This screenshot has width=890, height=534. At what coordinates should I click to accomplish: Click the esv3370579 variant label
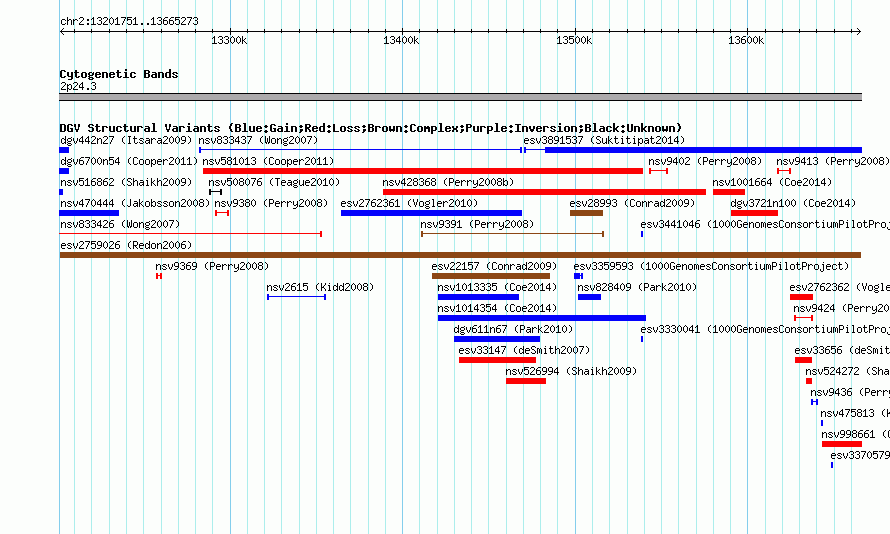click(x=860, y=455)
